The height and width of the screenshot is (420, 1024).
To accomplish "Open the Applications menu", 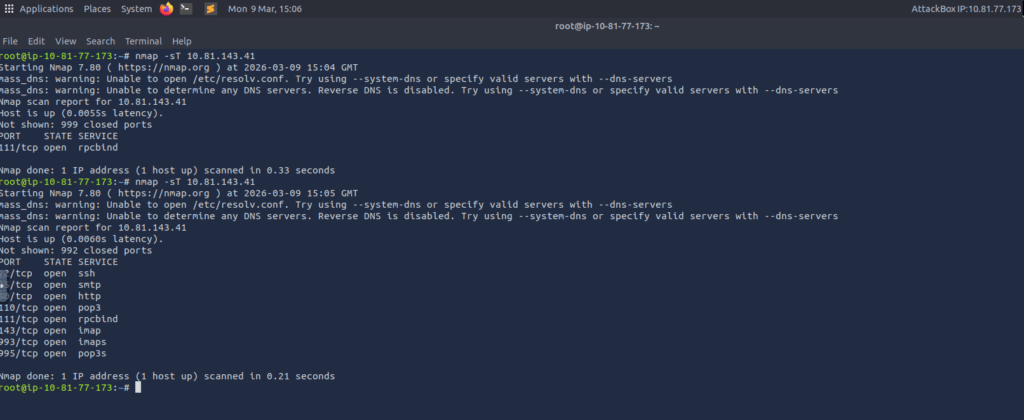I will [46, 8].
